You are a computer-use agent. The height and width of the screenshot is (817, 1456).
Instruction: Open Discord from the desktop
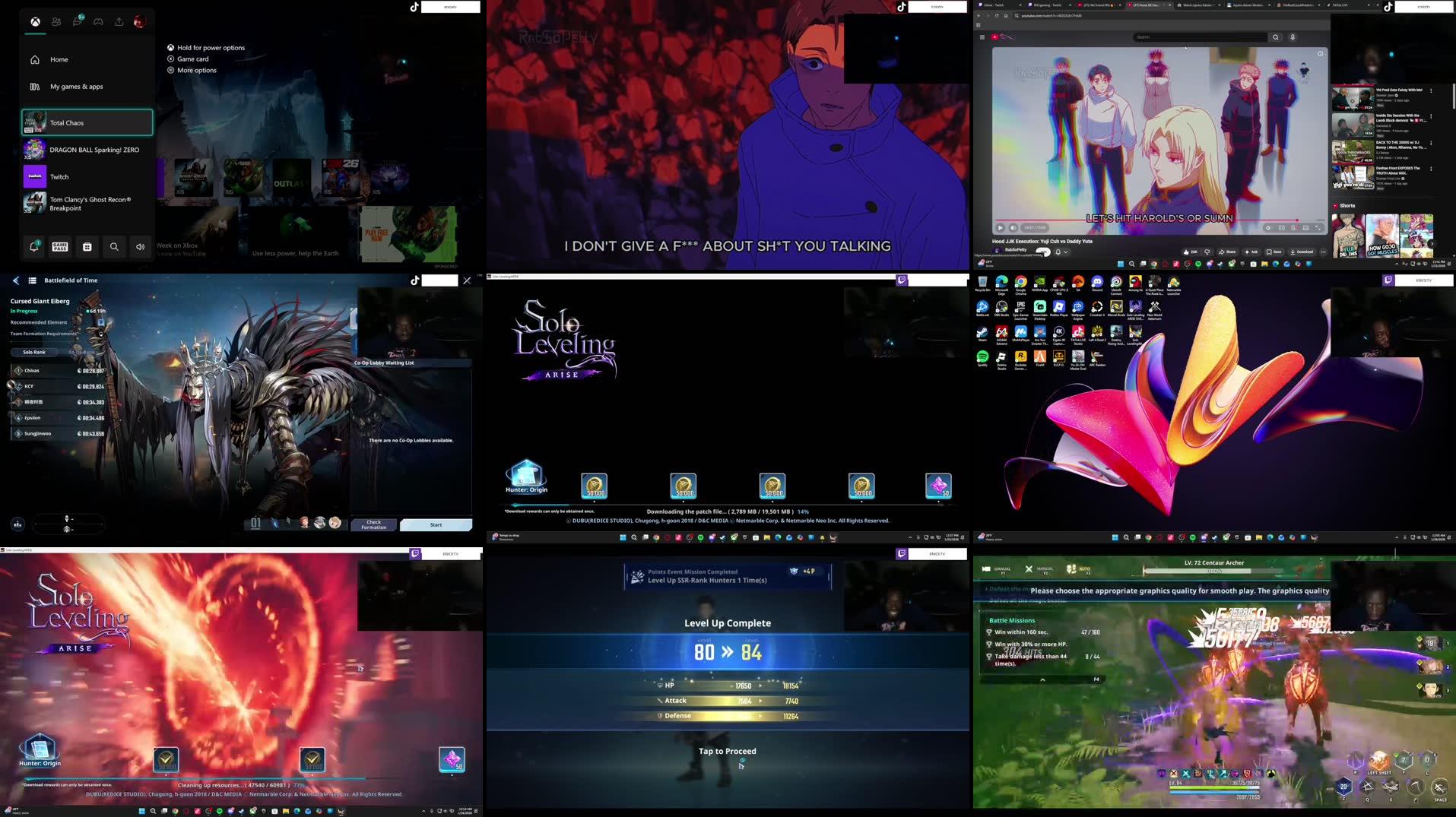(x=1098, y=282)
